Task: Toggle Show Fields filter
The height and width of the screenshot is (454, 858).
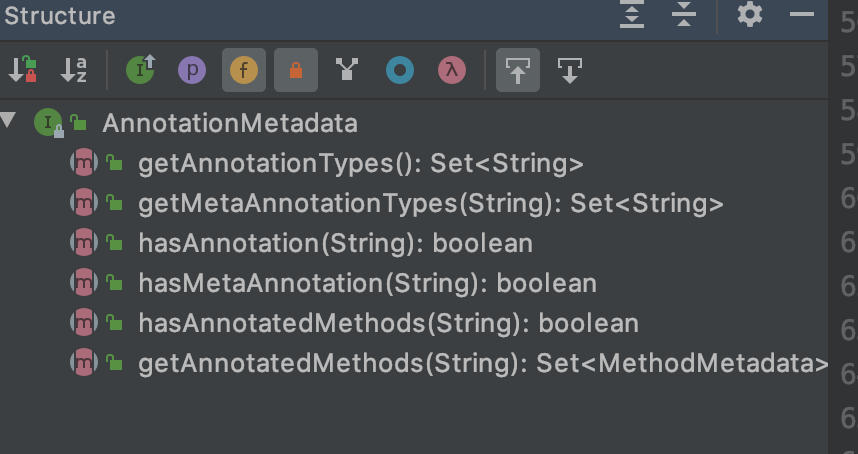Action: 244,70
